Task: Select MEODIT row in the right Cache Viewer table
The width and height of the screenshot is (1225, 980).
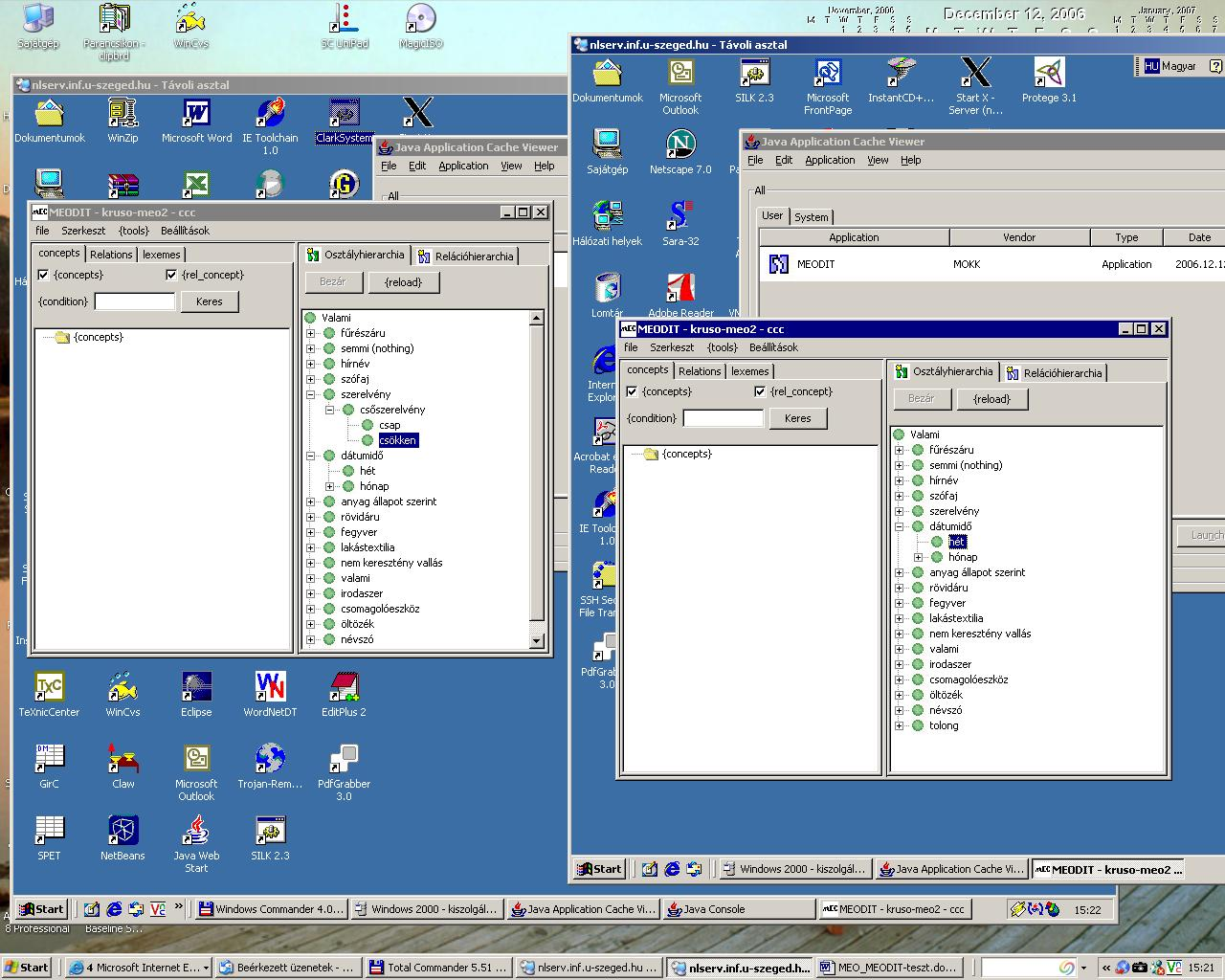Action: coord(991,264)
